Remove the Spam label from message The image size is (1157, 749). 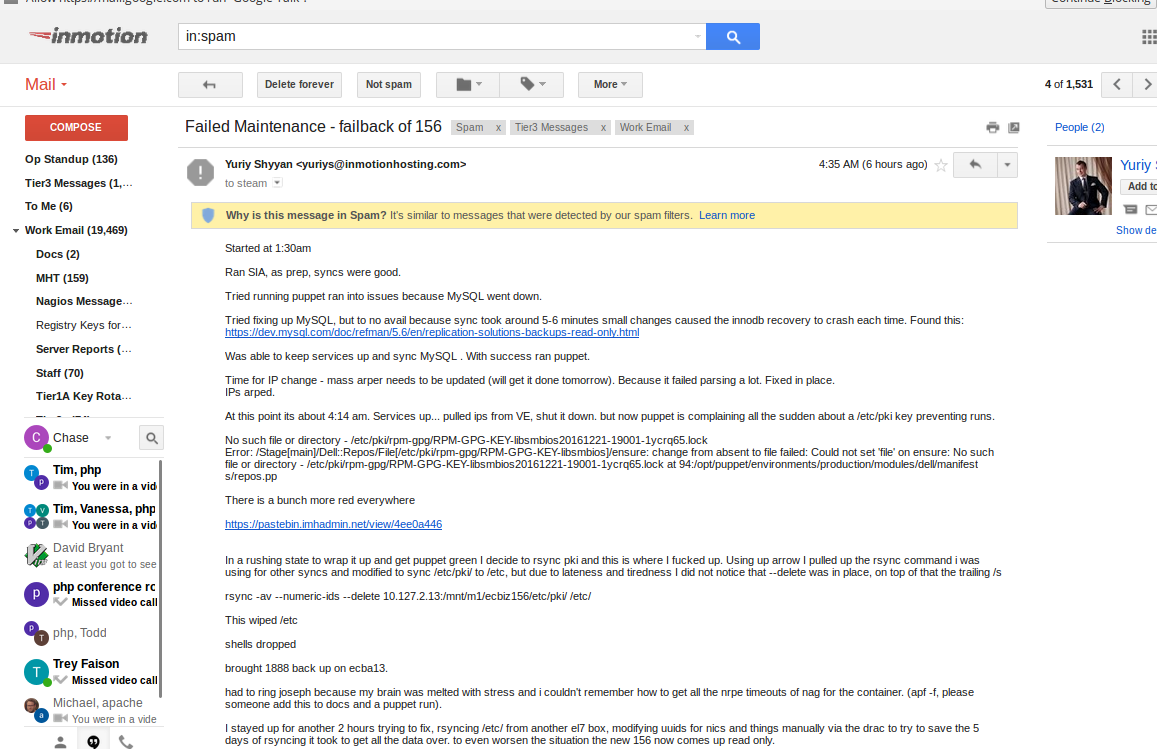point(498,128)
